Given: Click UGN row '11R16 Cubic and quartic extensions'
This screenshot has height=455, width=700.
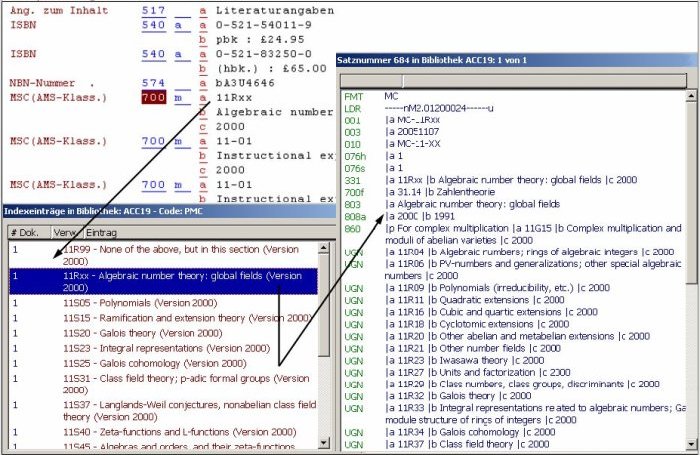Looking at the screenshot, I should tap(513, 312).
